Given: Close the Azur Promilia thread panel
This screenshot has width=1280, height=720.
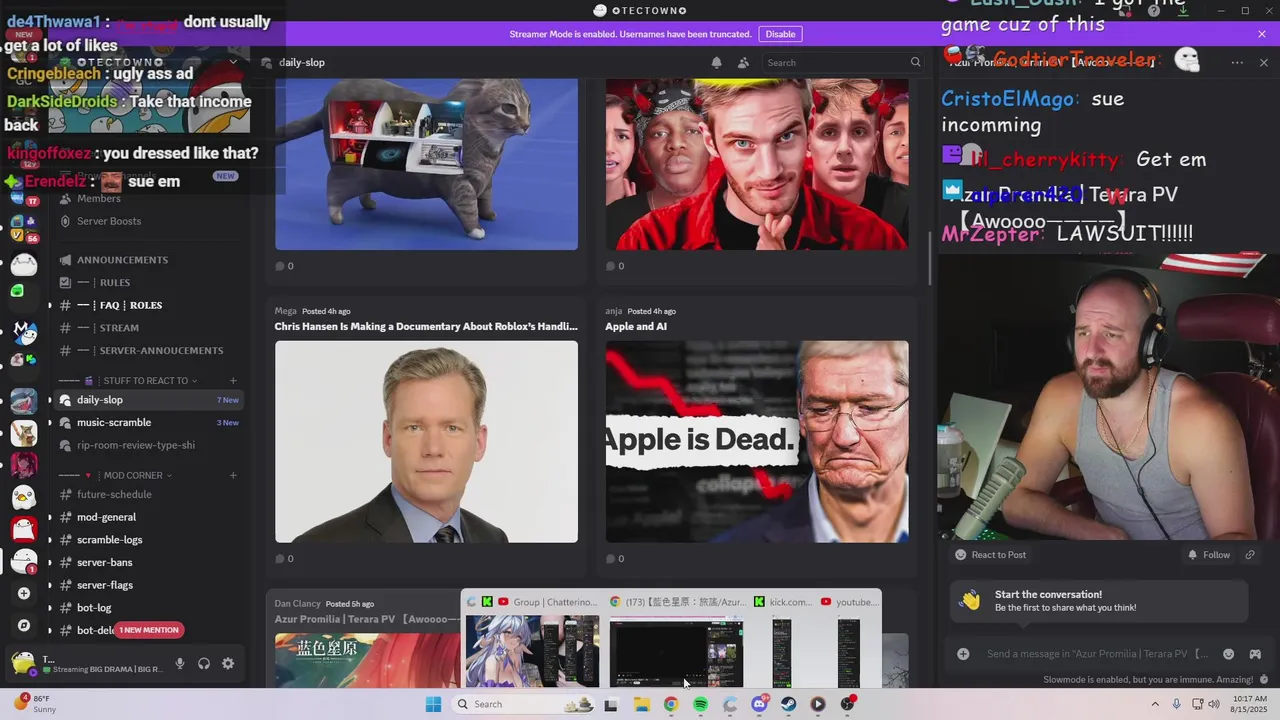Looking at the screenshot, I should coord(1264,62).
